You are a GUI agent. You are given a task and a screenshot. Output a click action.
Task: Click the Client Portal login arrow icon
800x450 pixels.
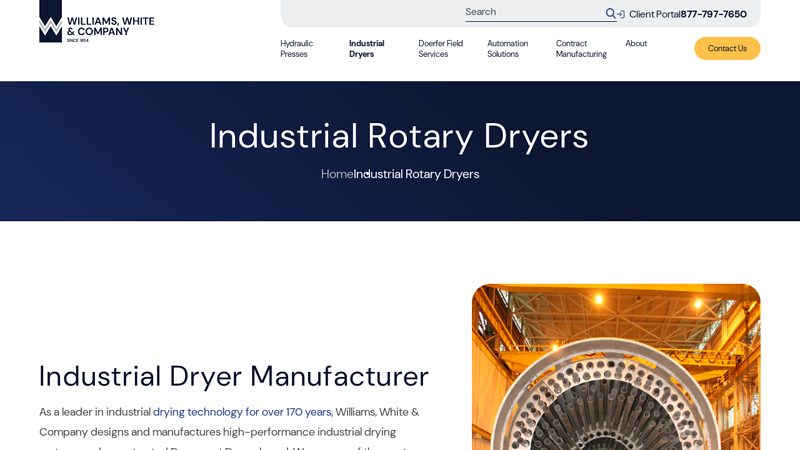click(621, 14)
